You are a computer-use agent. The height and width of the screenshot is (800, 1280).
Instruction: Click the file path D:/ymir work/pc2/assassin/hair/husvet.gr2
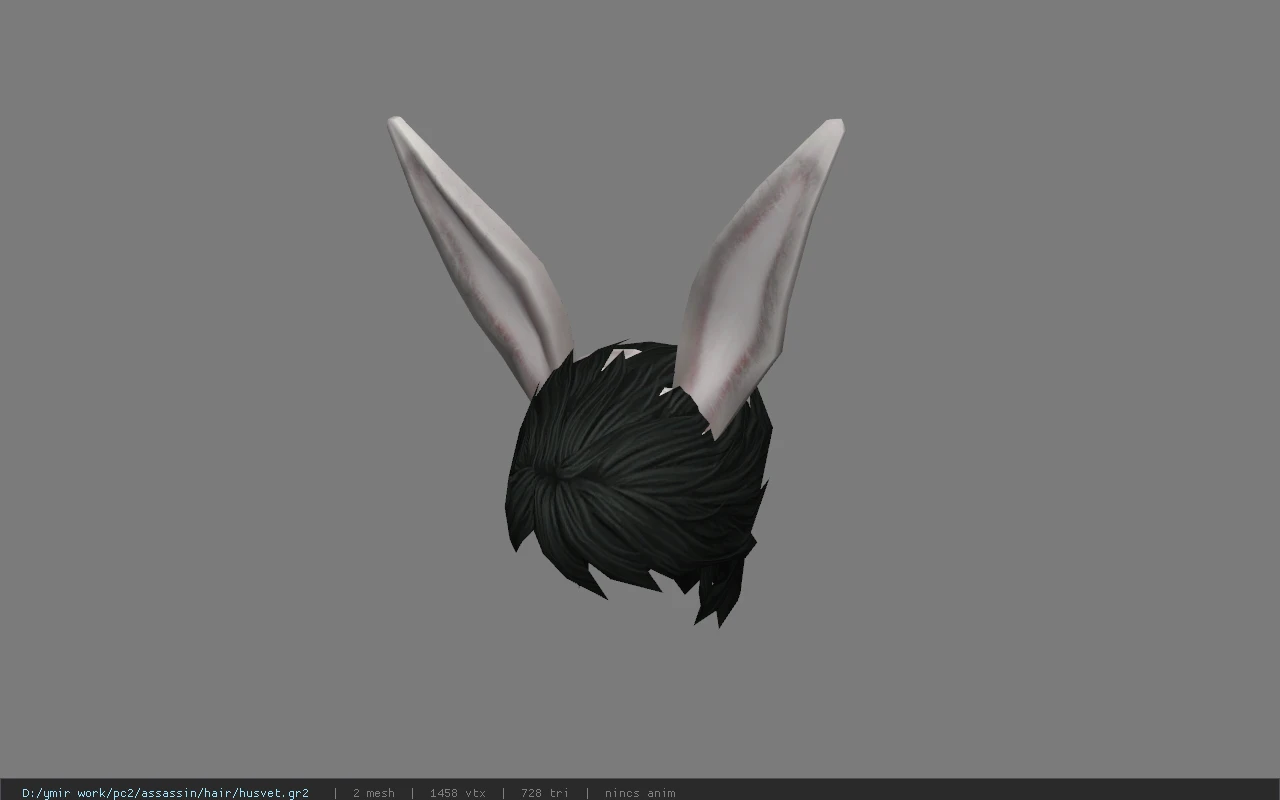(x=165, y=793)
